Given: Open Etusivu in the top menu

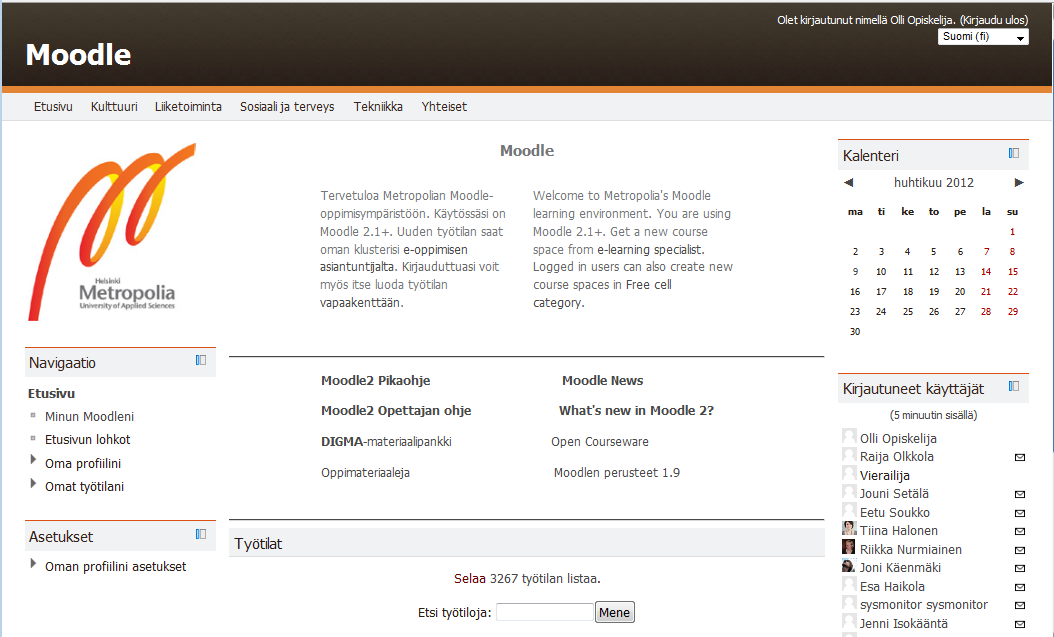Looking at the screenshot, I should click(x=53, y=107).
